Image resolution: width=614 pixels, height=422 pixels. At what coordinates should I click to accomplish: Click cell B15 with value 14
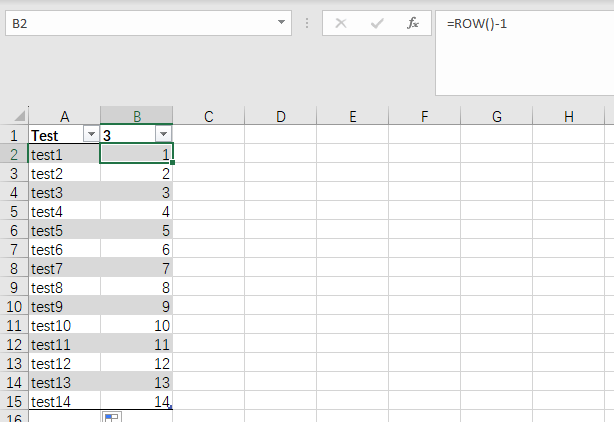pos(136,402)
